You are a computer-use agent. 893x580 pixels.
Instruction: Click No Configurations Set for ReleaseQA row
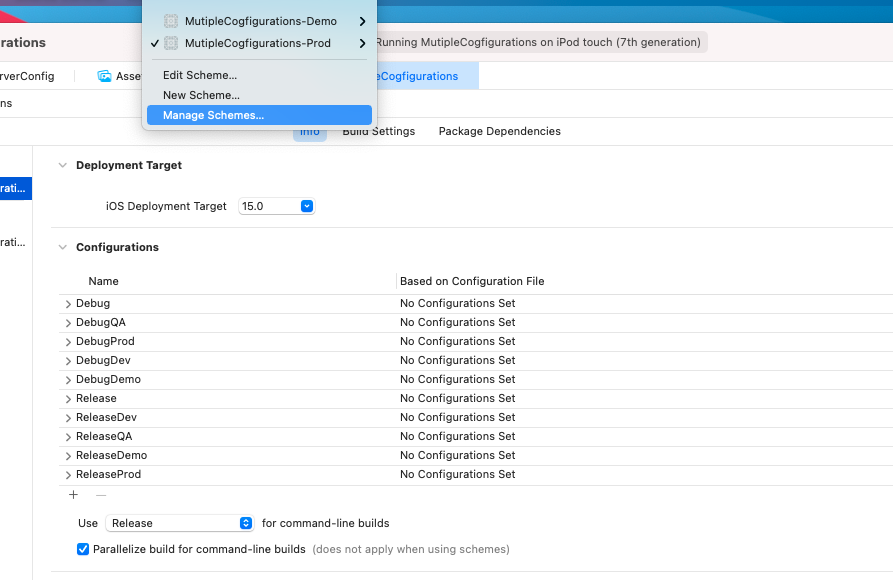[457, 436]
